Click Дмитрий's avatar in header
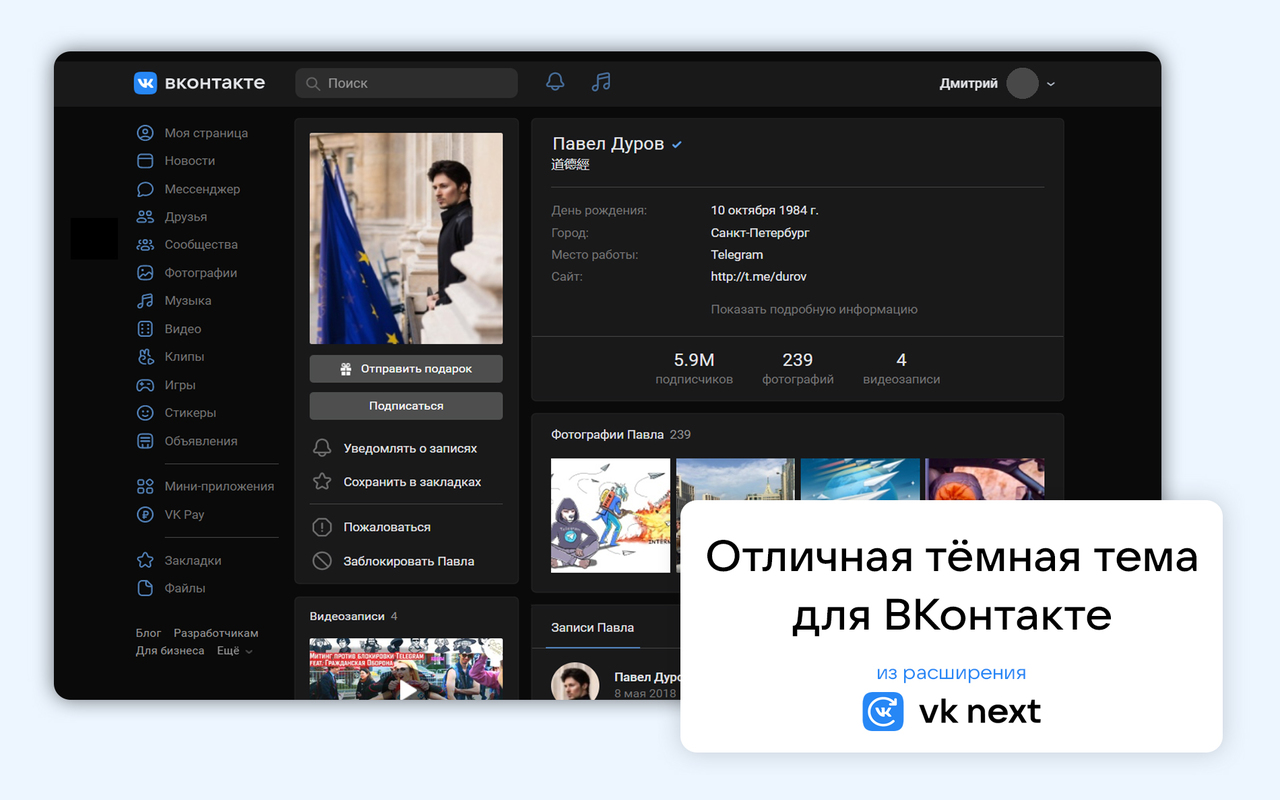Image resolution: width=1280 pixels, height=800 pixels. tap(1022, 83)
